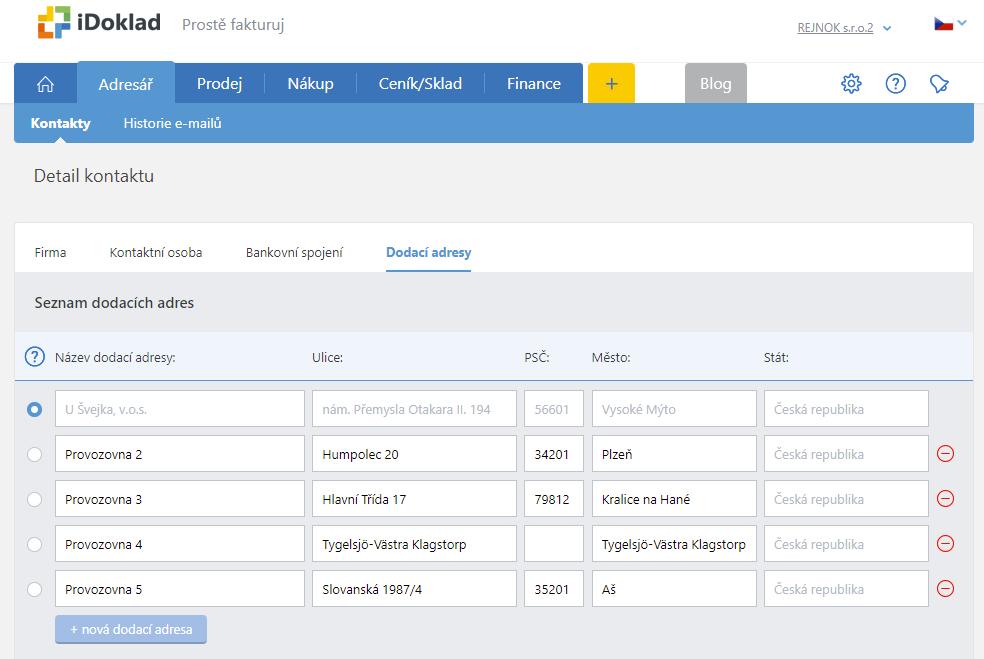This screenshot has width=984, height=659.
Task: Switch to the Kontaktní osoba tab
Action: pos(156,252)
